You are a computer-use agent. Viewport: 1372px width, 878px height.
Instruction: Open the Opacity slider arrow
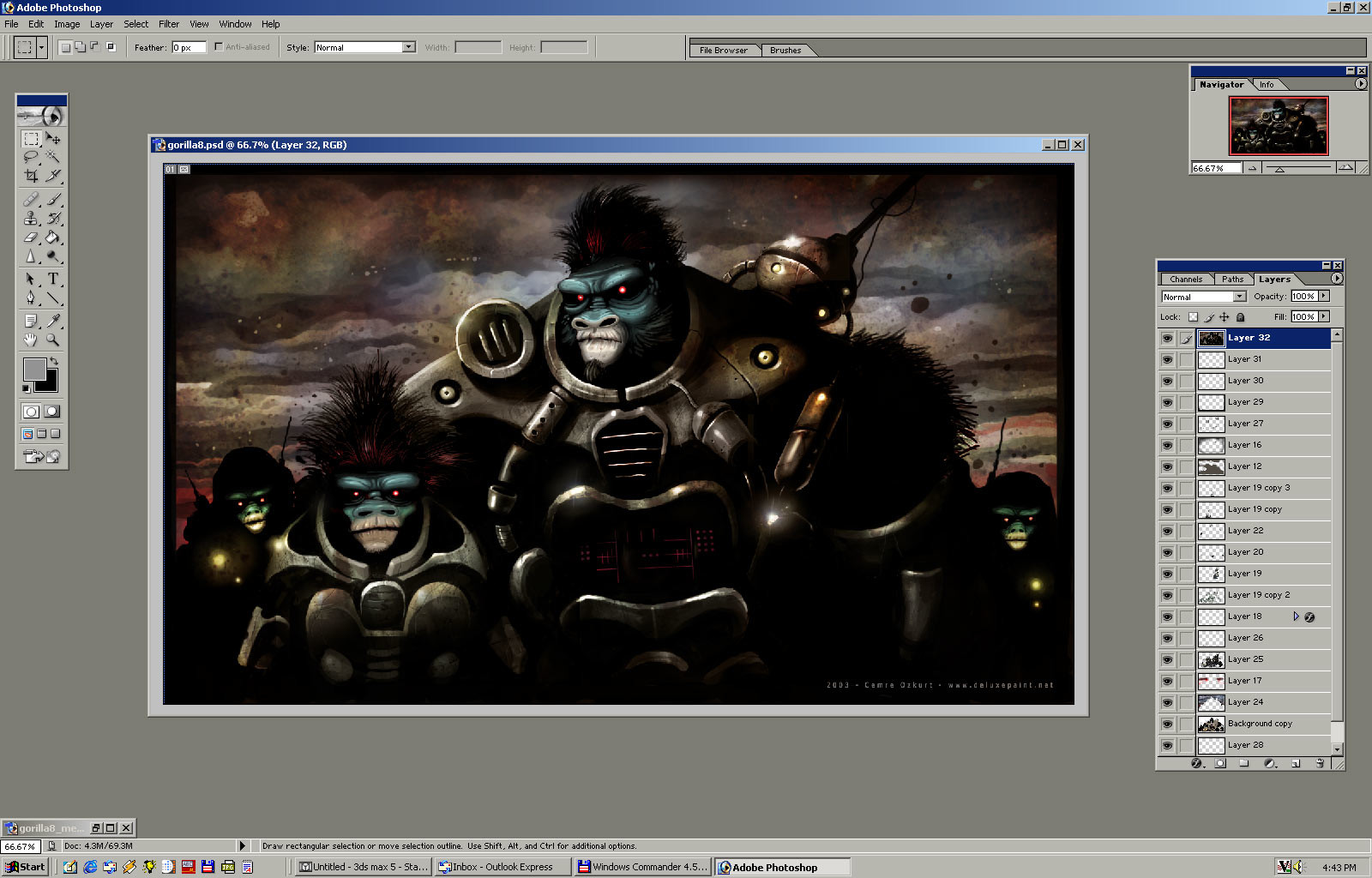1324,296
